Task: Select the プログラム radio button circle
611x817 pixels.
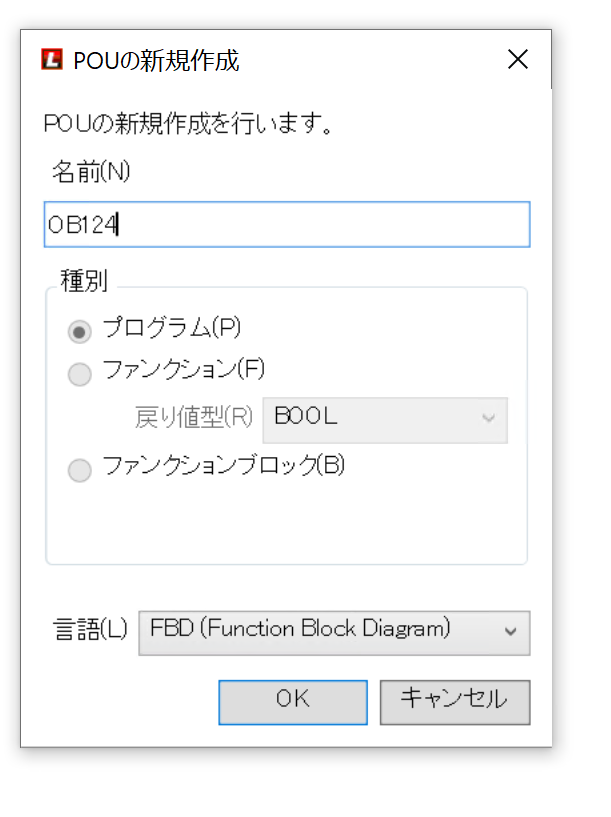Action: (79, 330)
